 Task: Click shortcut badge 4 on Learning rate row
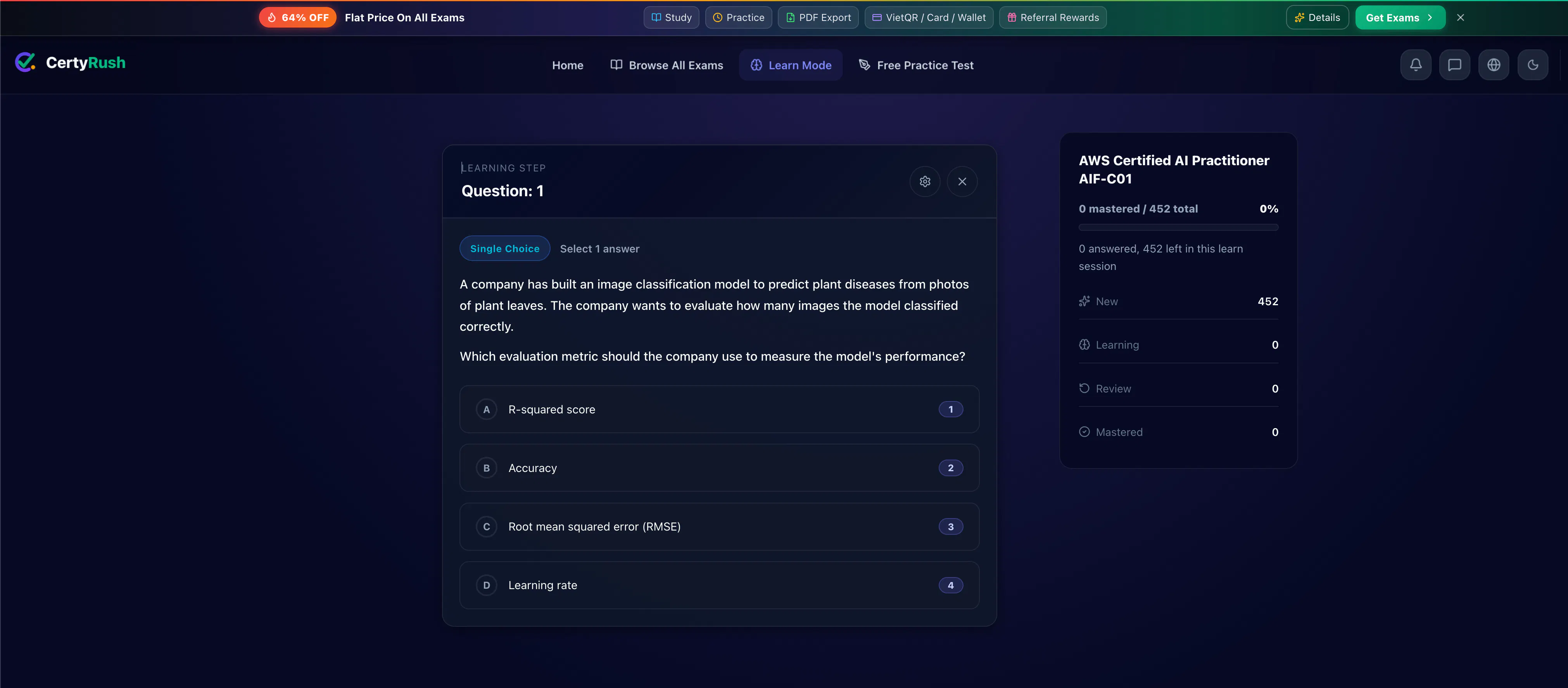point(951,585)
